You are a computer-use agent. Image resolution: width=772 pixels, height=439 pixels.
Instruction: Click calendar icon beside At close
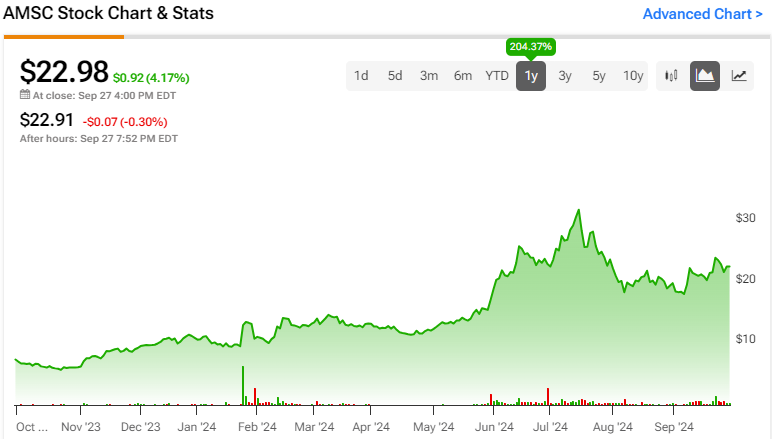(x=25, y=94)
